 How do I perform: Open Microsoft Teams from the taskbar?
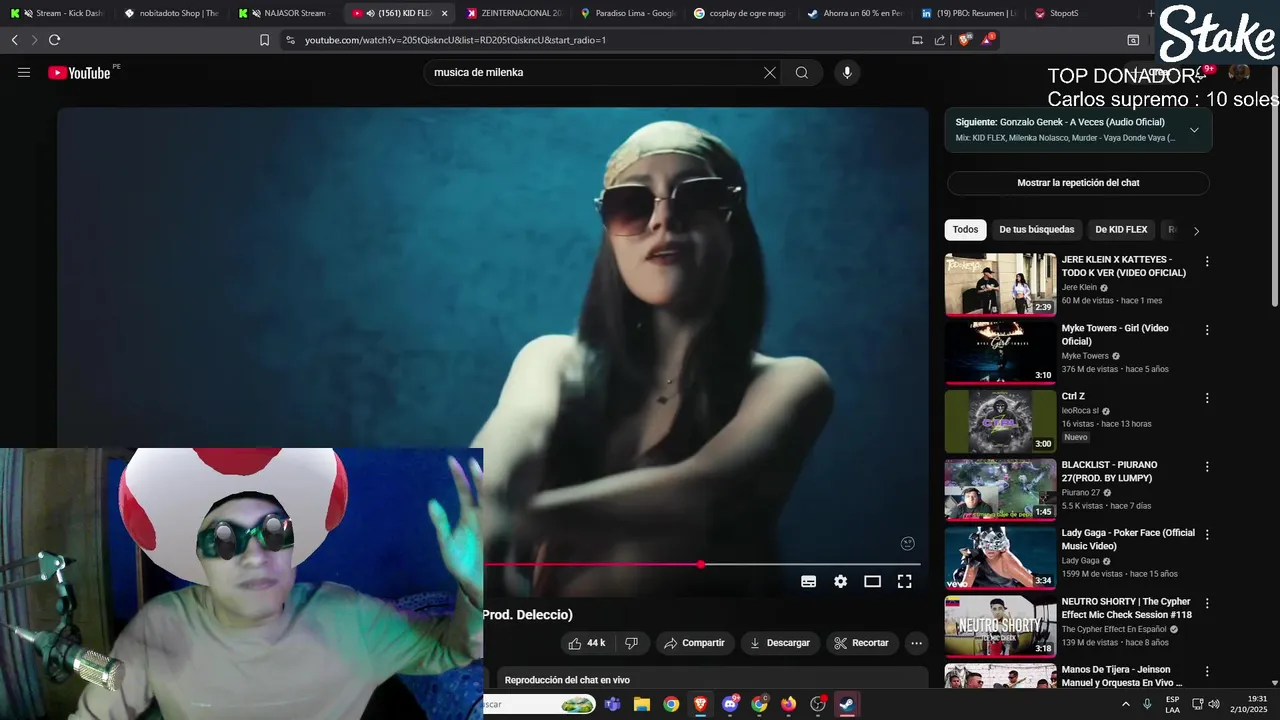tap(612, 704)
